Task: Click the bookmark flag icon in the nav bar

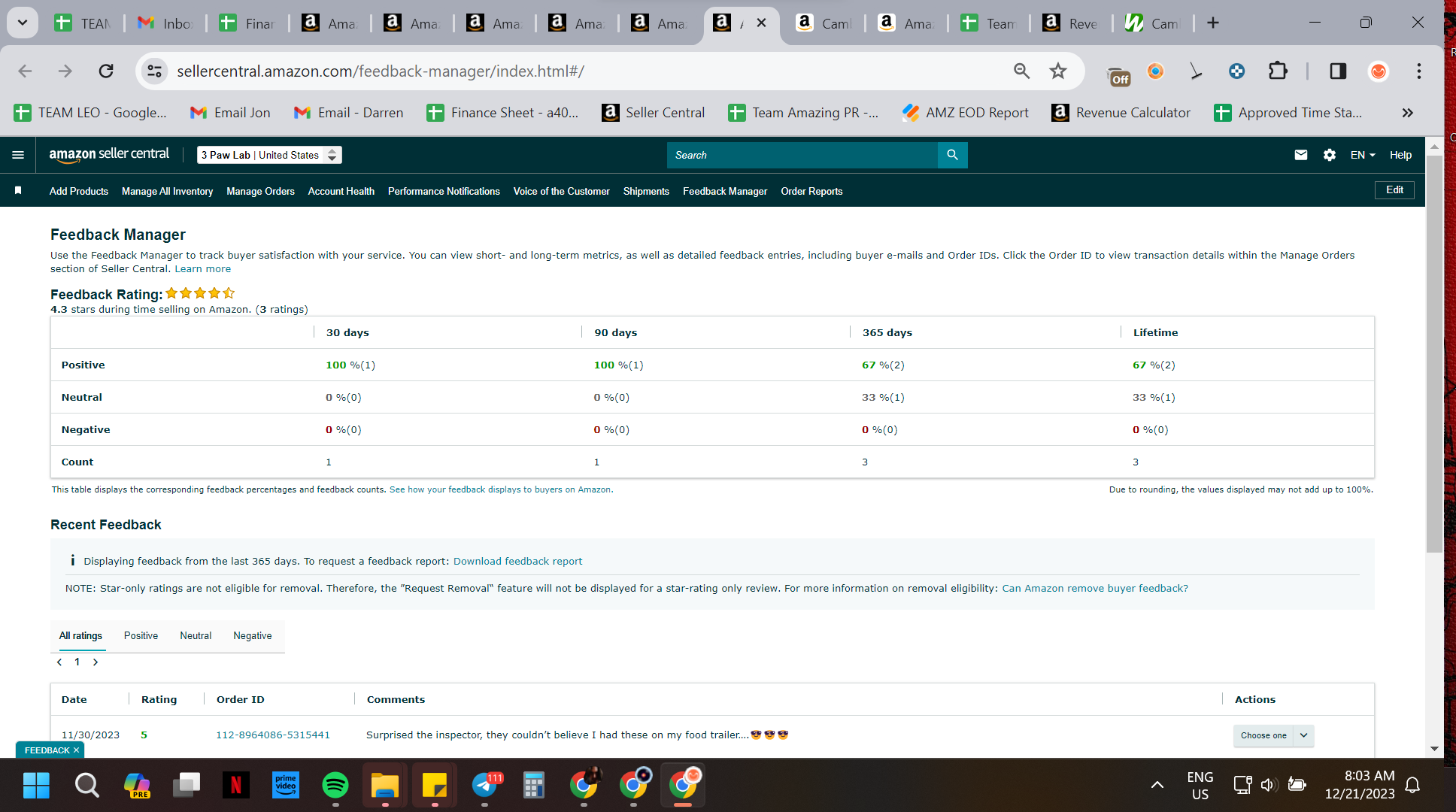Action: (18, 191)
